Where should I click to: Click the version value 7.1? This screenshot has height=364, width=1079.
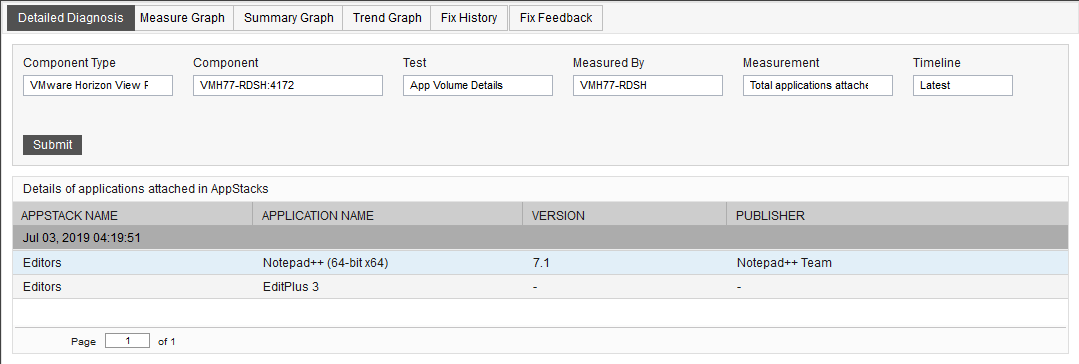tap(541, 263)
